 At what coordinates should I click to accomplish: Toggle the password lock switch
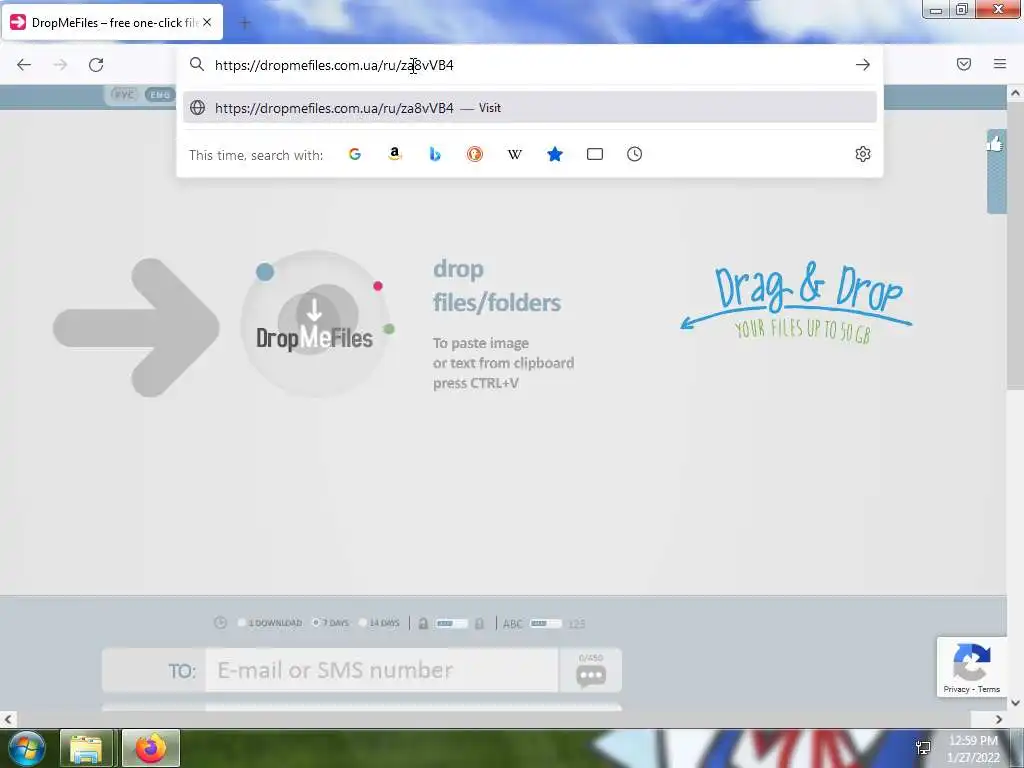pyautogui.click(x=451, y=624)
